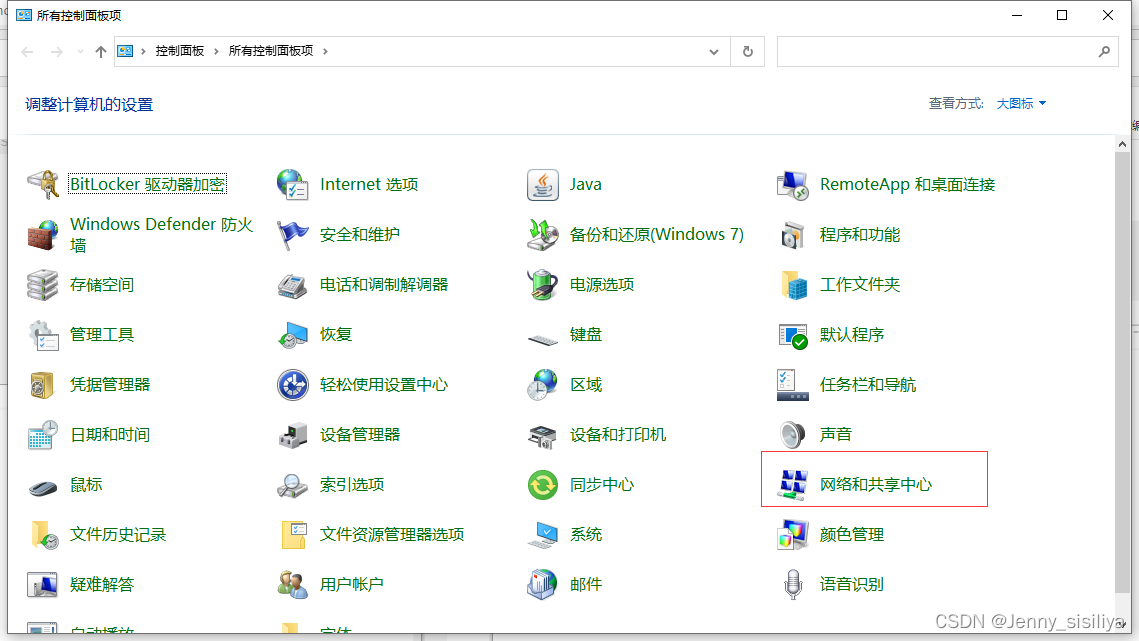
Task: Open the Internet 选项 globe icon
Action: (293, 185)
